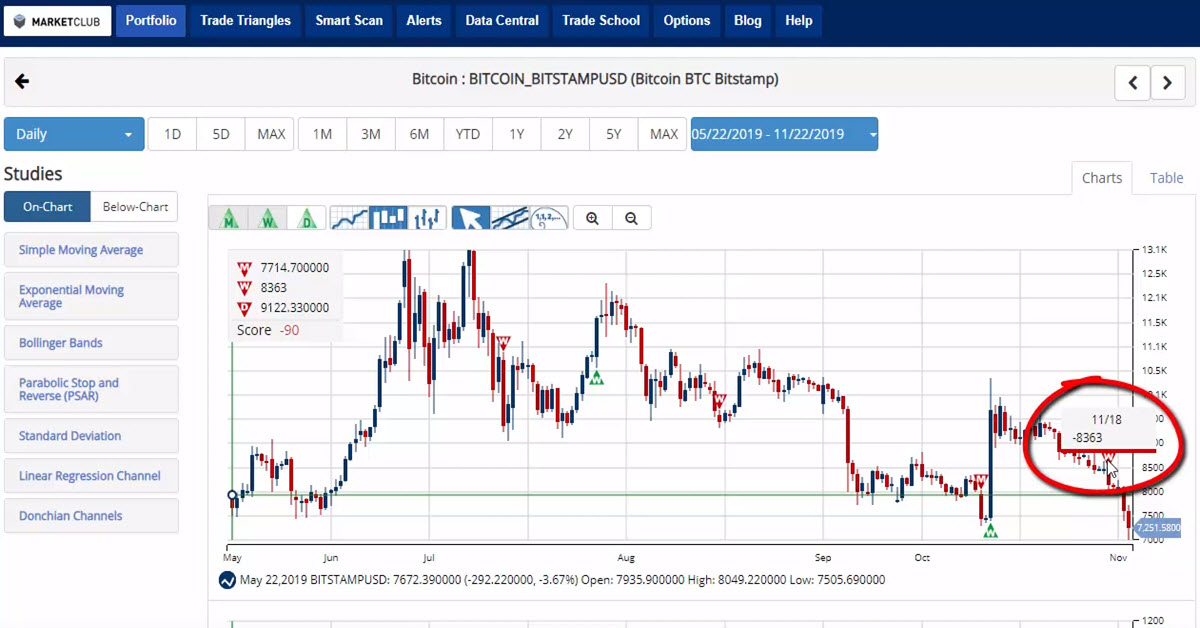Switch to the Table tab
The width and height of the screenshot is (1200, 628).
point(1166,178)
